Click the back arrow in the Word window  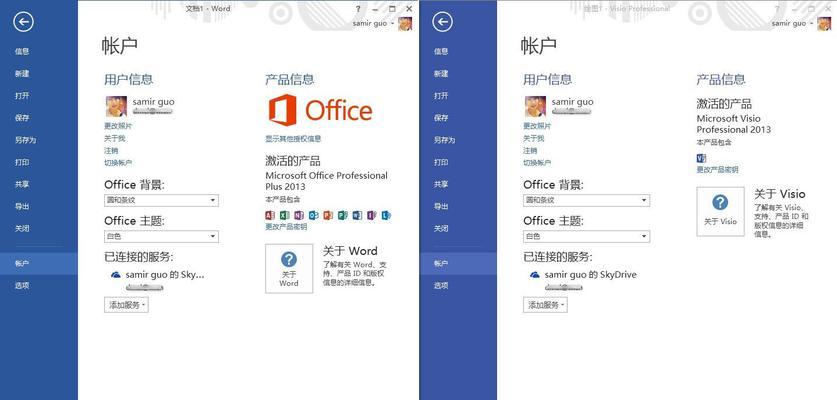click(x=23, y=22)
